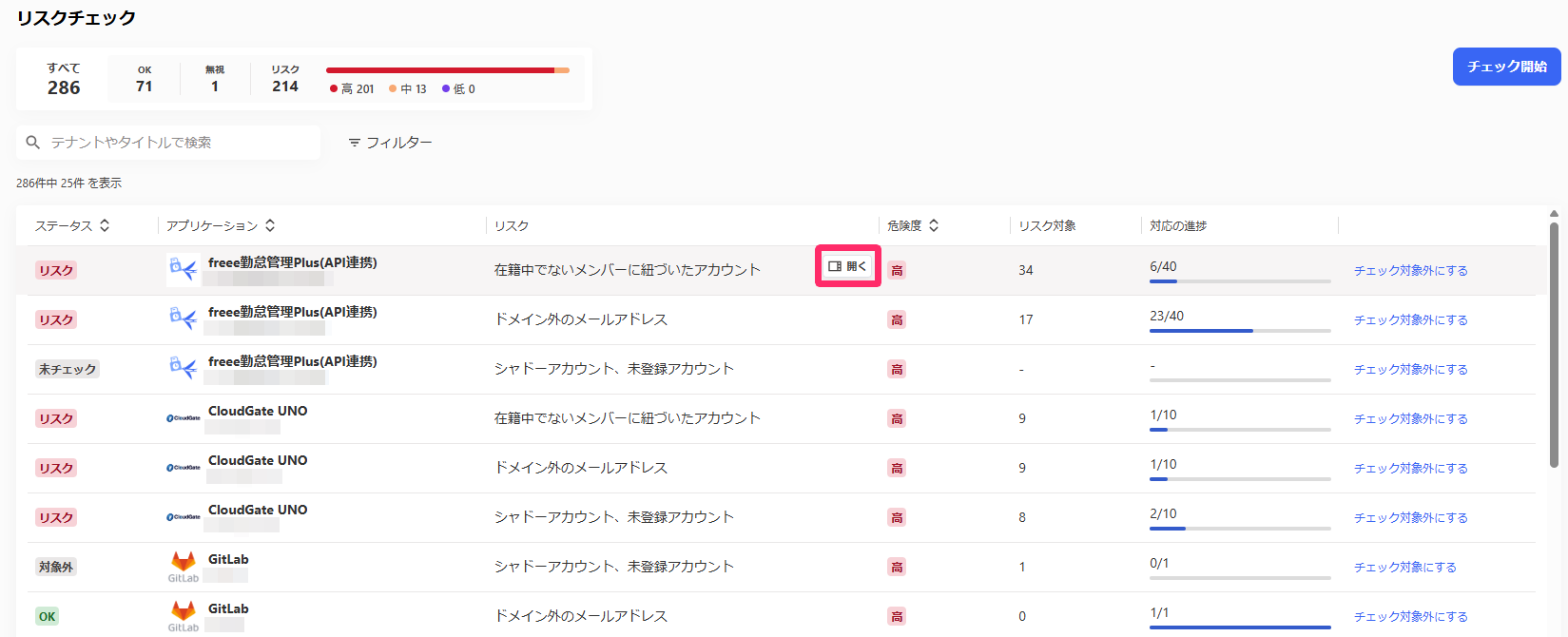
Task: Click 対象外 status badge of GitLab row
Action: pos(56,567)
